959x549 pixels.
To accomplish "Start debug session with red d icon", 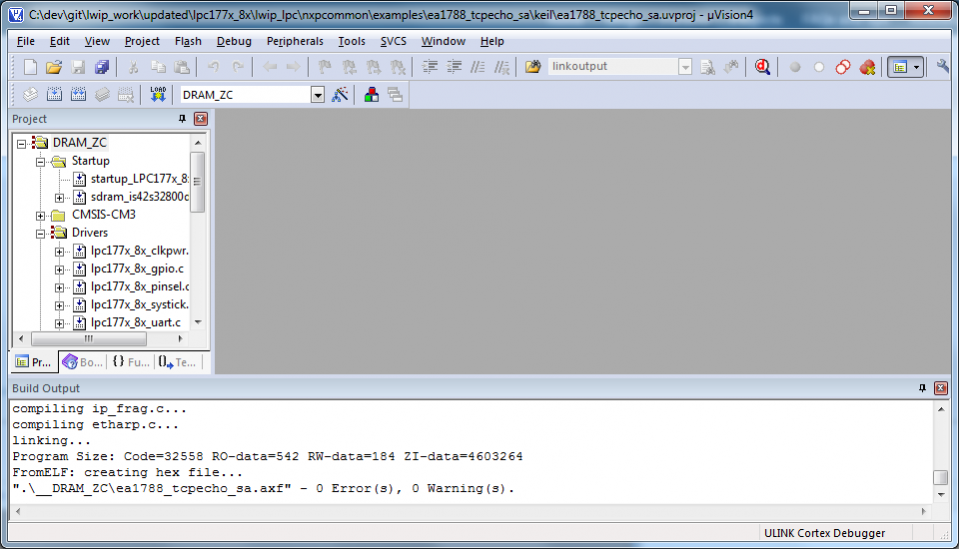I will coord(762,67).
